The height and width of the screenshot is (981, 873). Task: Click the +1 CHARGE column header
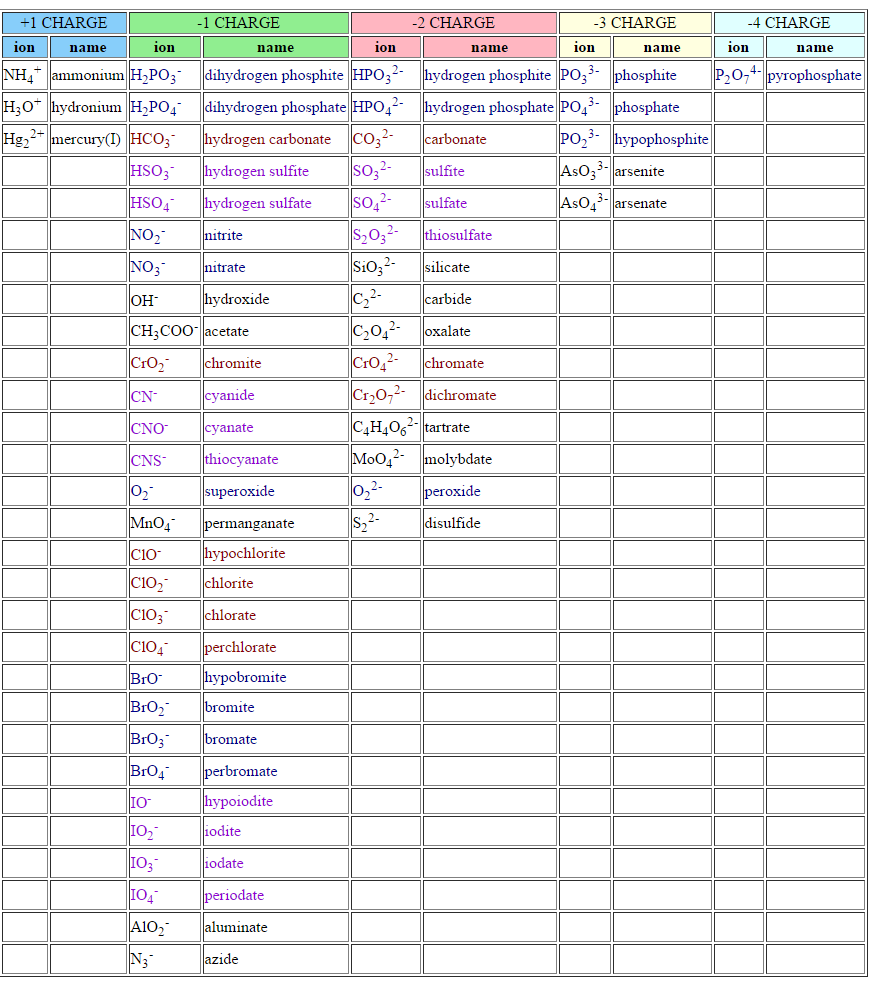[64, 22]
